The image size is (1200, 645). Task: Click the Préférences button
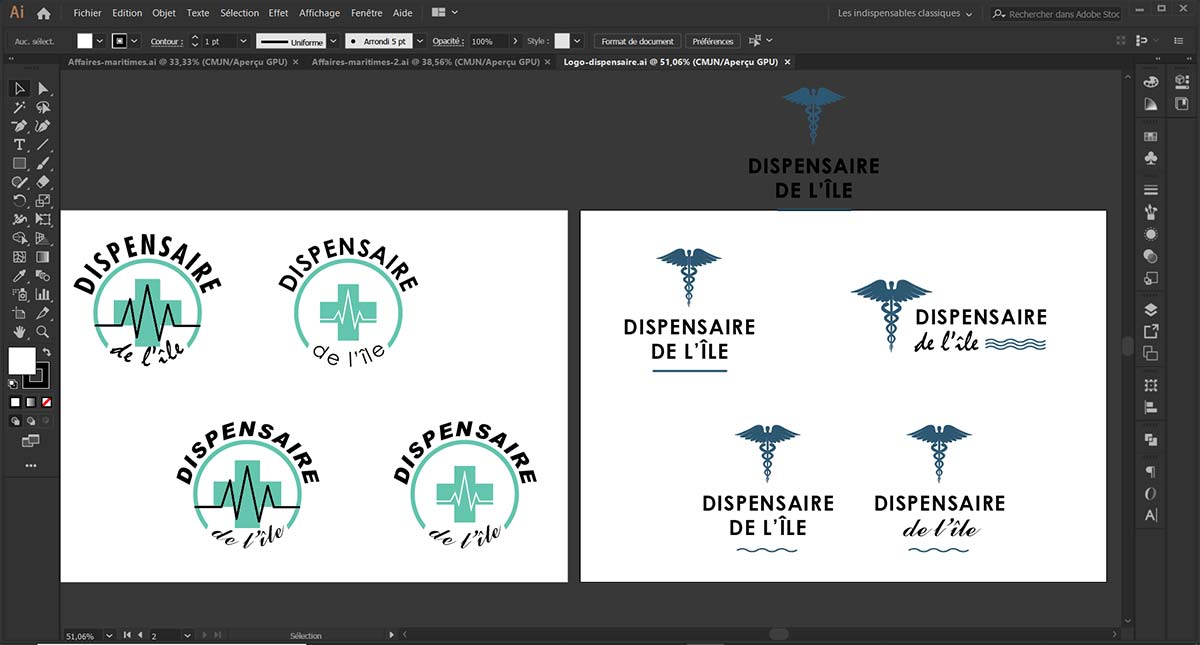tap(713, 41)
